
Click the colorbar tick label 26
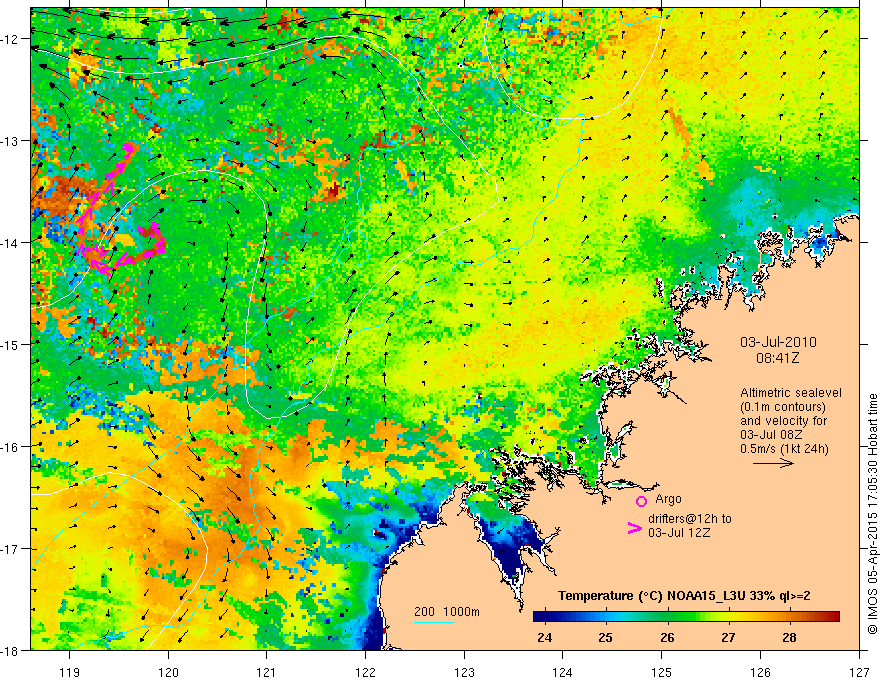pos(667,637)
